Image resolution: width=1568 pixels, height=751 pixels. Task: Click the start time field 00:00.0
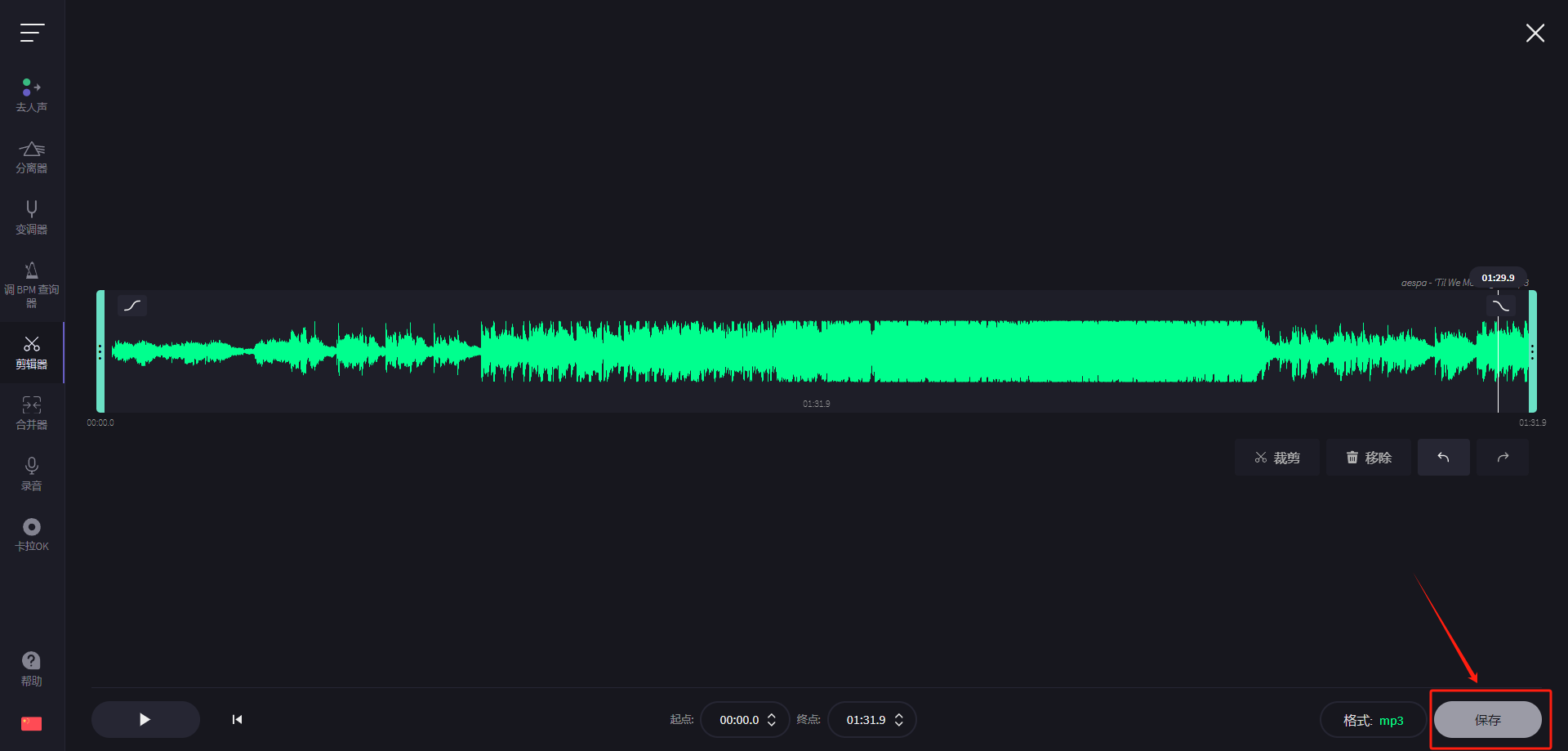(739, 720)
